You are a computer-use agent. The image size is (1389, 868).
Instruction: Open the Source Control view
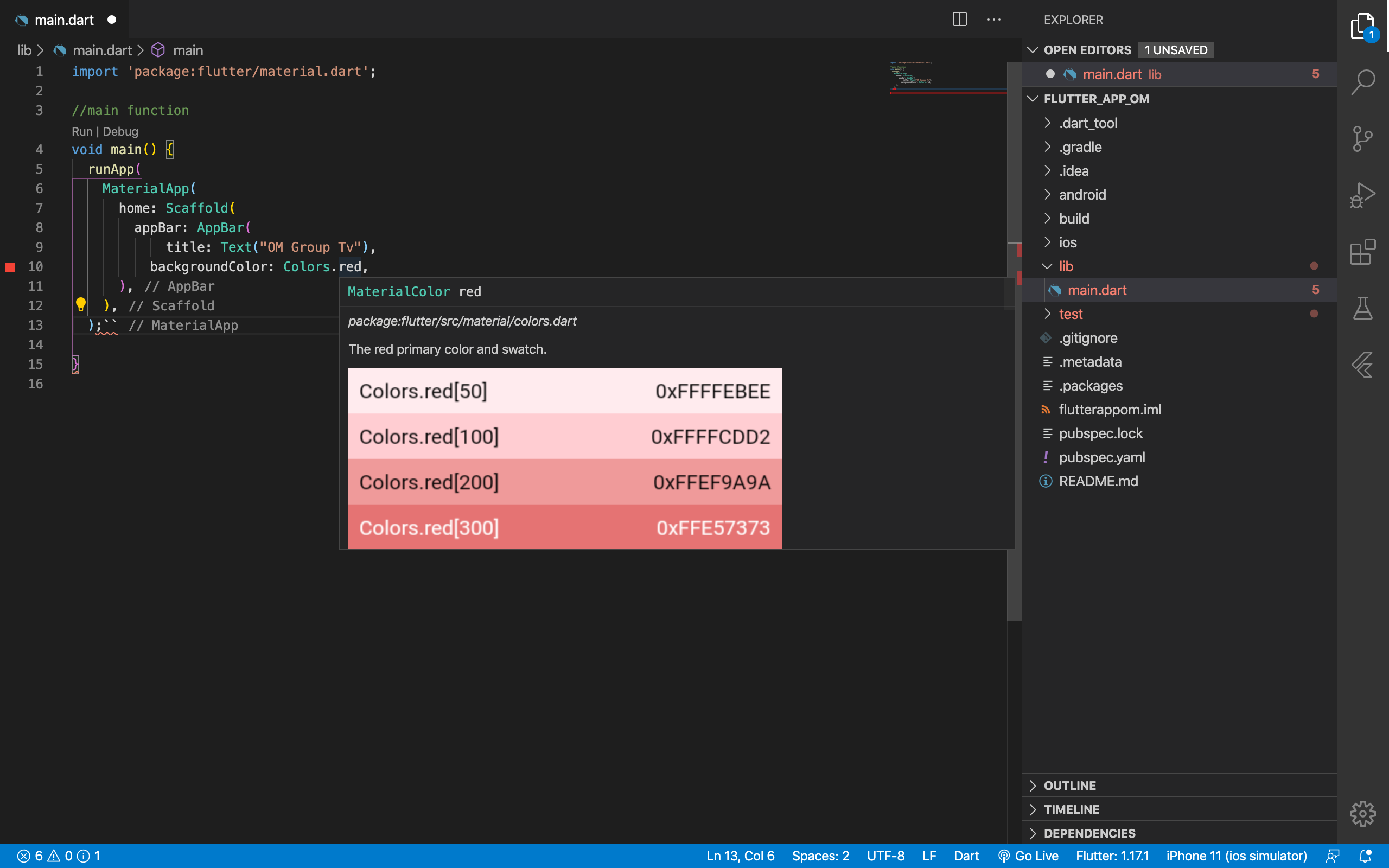coord(1362,138)
